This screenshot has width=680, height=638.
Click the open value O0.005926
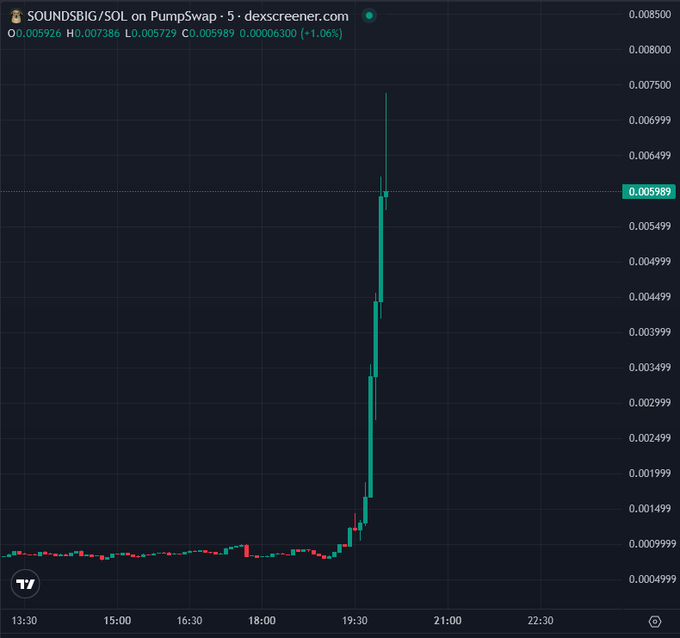34,33
